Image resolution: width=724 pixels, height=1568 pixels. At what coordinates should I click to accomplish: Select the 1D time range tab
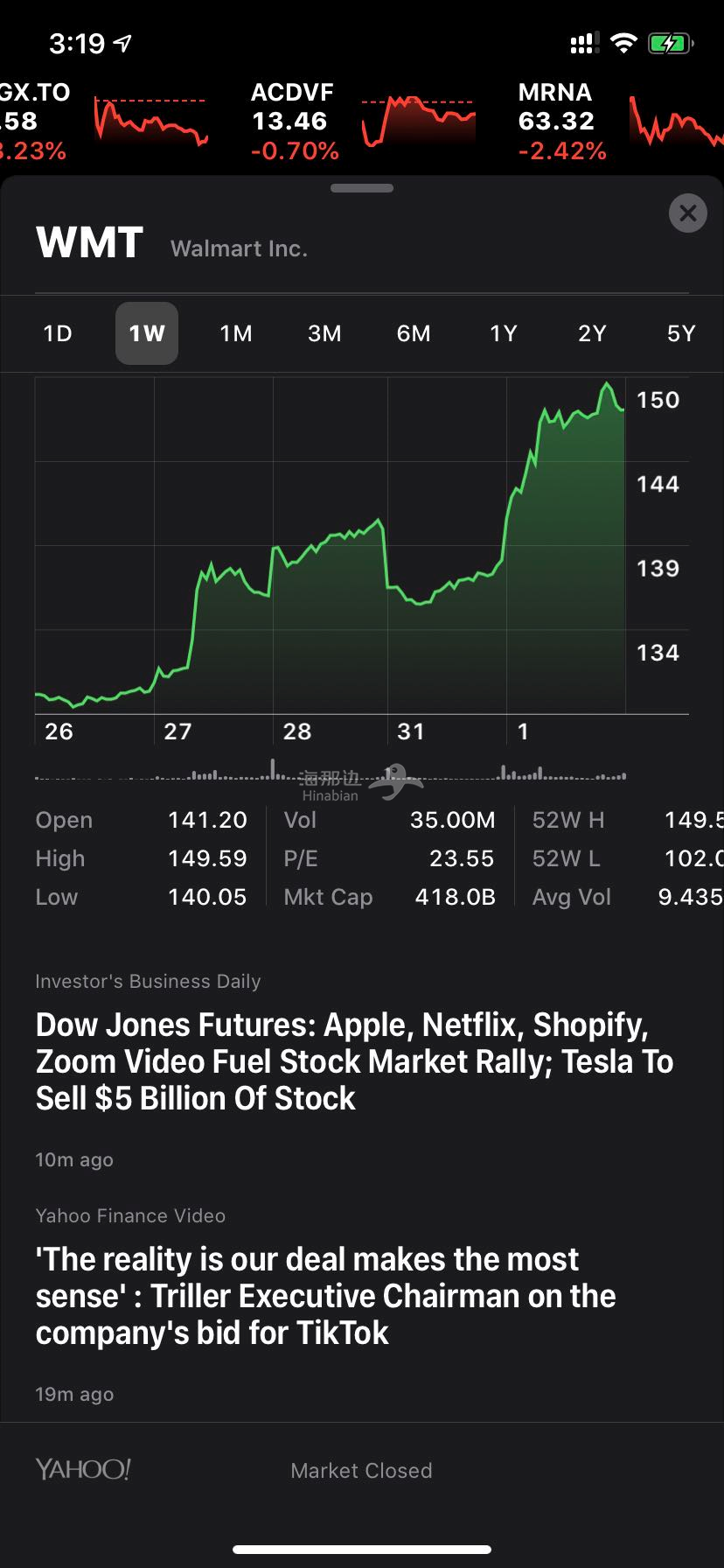pyautogui.click(x=58, y=333)
